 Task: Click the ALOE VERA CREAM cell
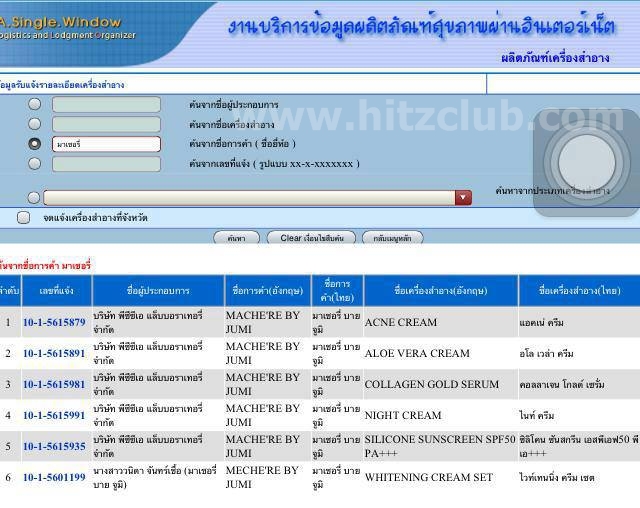(x=441, y=353)
